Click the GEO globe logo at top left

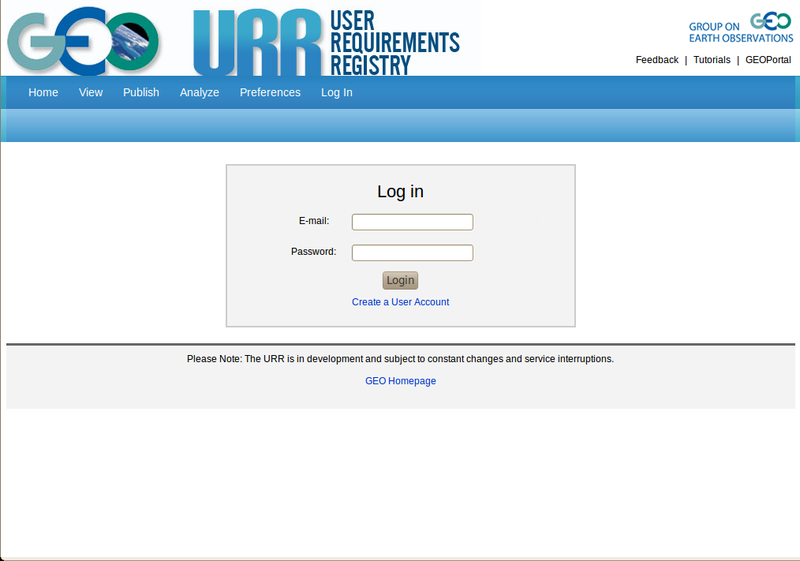tap(84, 40)
